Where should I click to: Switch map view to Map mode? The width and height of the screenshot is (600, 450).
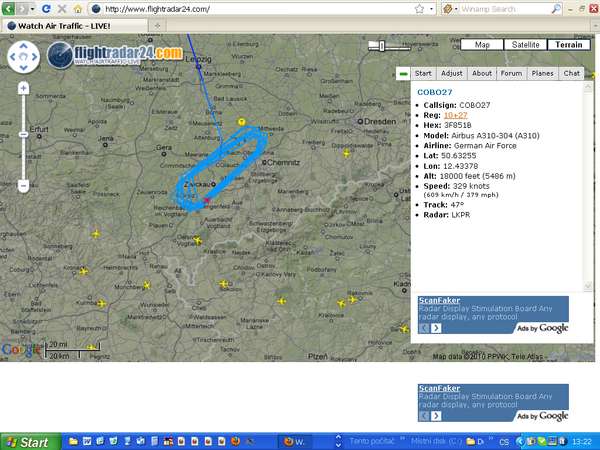tap(482, 45)
